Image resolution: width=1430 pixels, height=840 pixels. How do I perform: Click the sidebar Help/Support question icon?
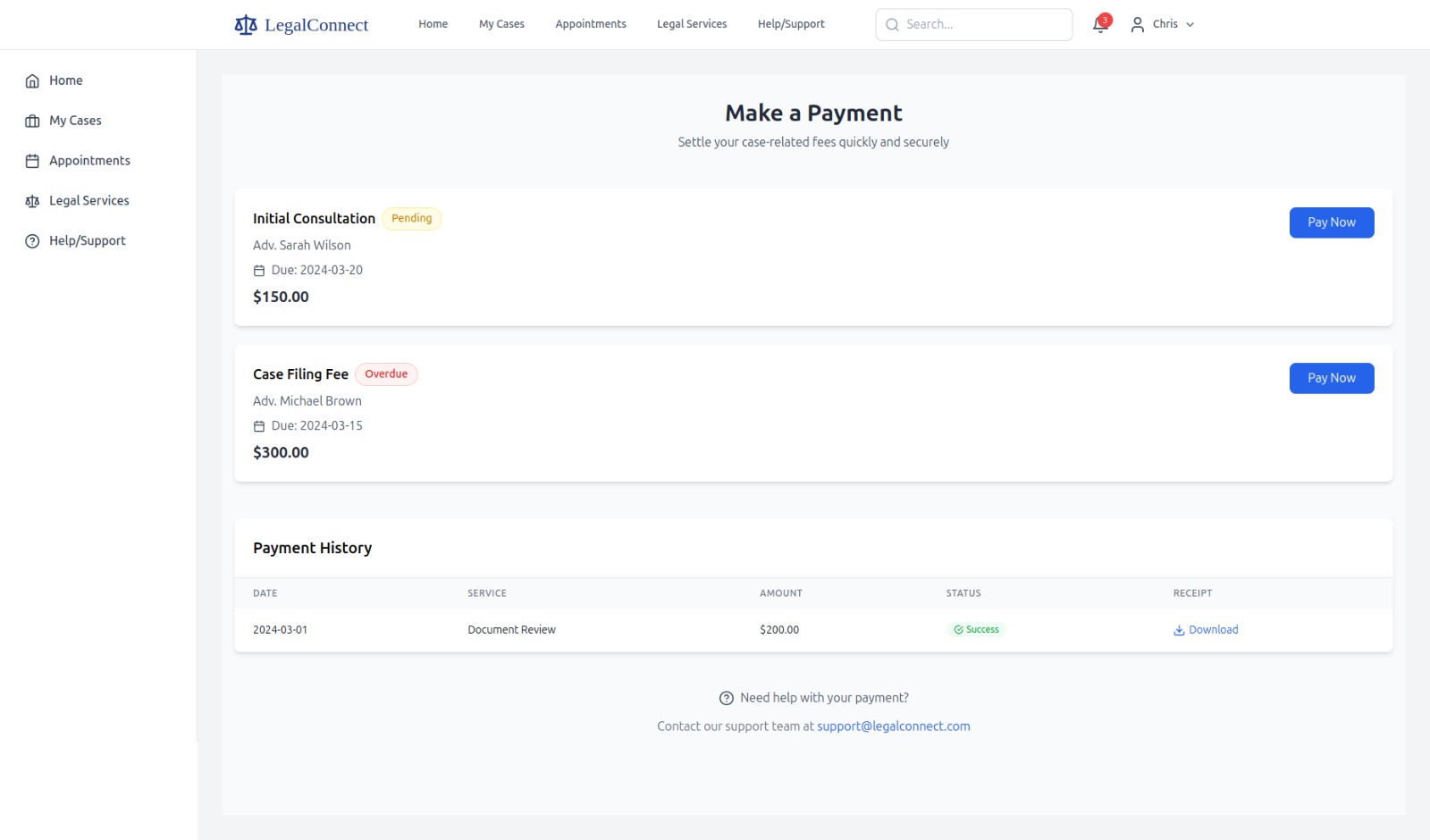32,241
